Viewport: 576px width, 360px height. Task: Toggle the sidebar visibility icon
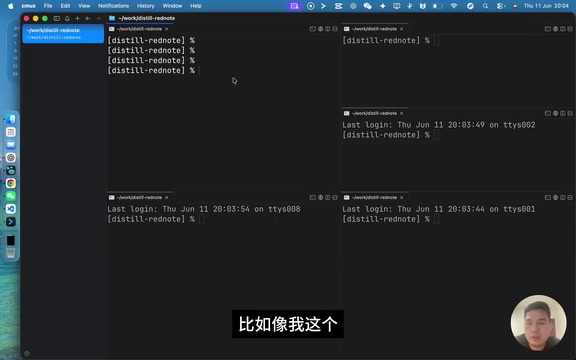(57, 18)
